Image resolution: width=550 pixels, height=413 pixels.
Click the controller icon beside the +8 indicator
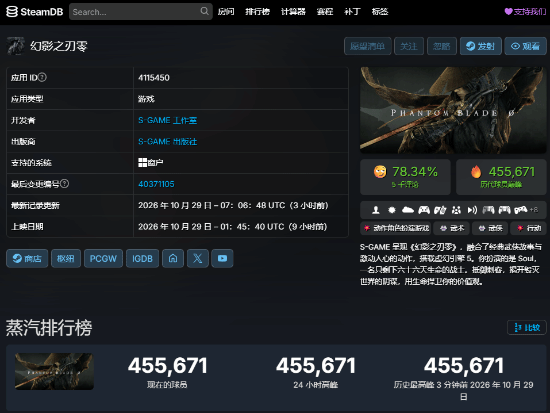[x=521, y=210]
